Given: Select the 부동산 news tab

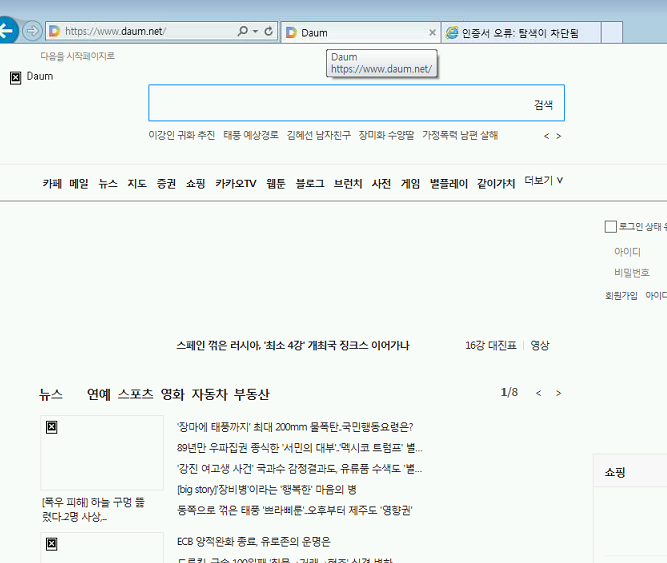Looking at the screenshot, I should coord(252,395).
